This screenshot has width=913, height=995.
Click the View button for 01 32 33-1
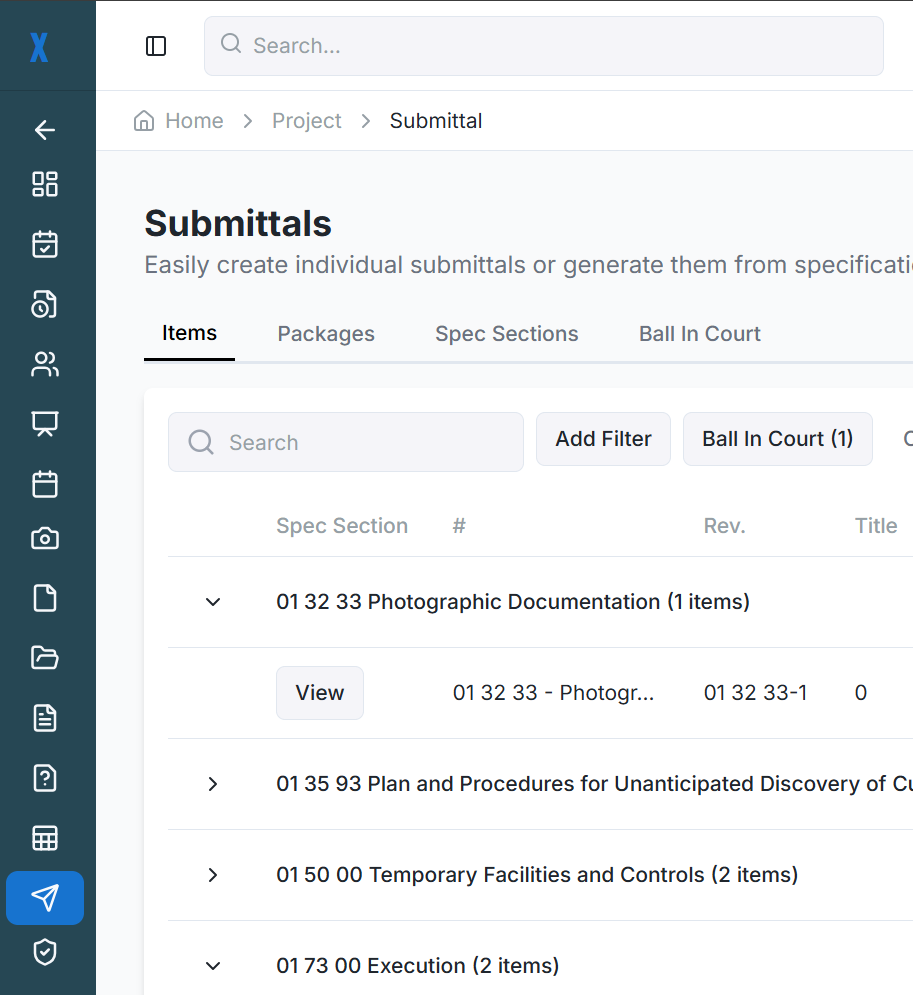tap(319, 692)
